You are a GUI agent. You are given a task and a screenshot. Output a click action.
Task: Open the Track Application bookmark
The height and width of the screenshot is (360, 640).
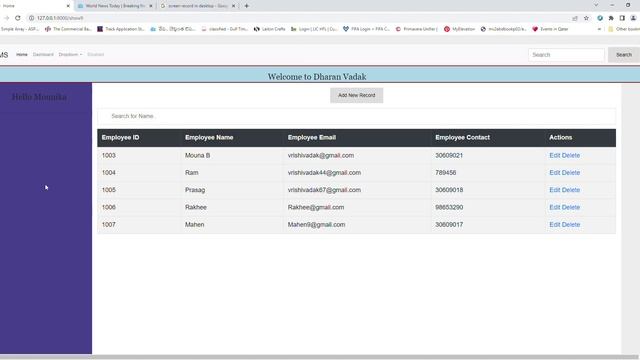(121, 29)
